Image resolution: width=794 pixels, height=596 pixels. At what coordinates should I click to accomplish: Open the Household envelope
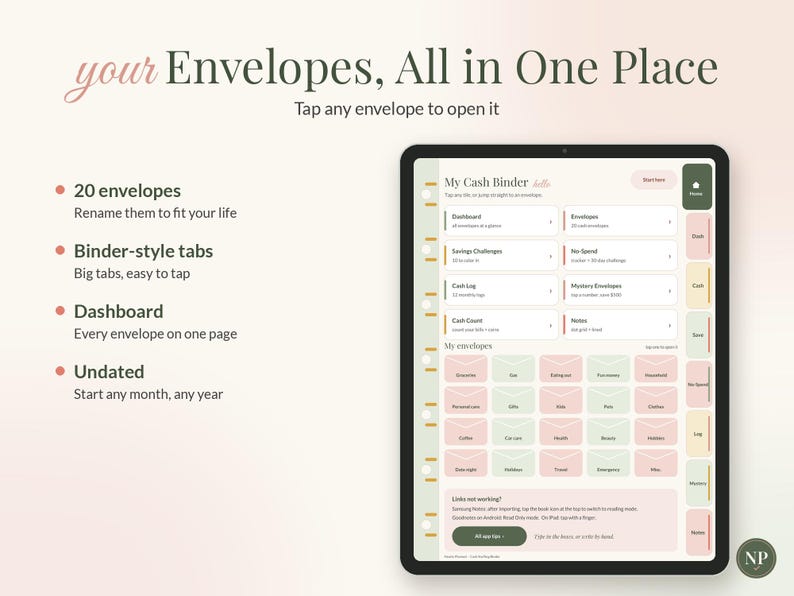[x=656, y=368]
